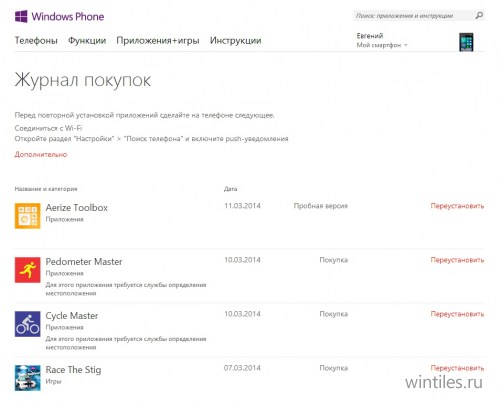Image resolution: width=500 pixels, height=405 pixels.
Task: Click the Дата column header
Action: coord(230,189)
